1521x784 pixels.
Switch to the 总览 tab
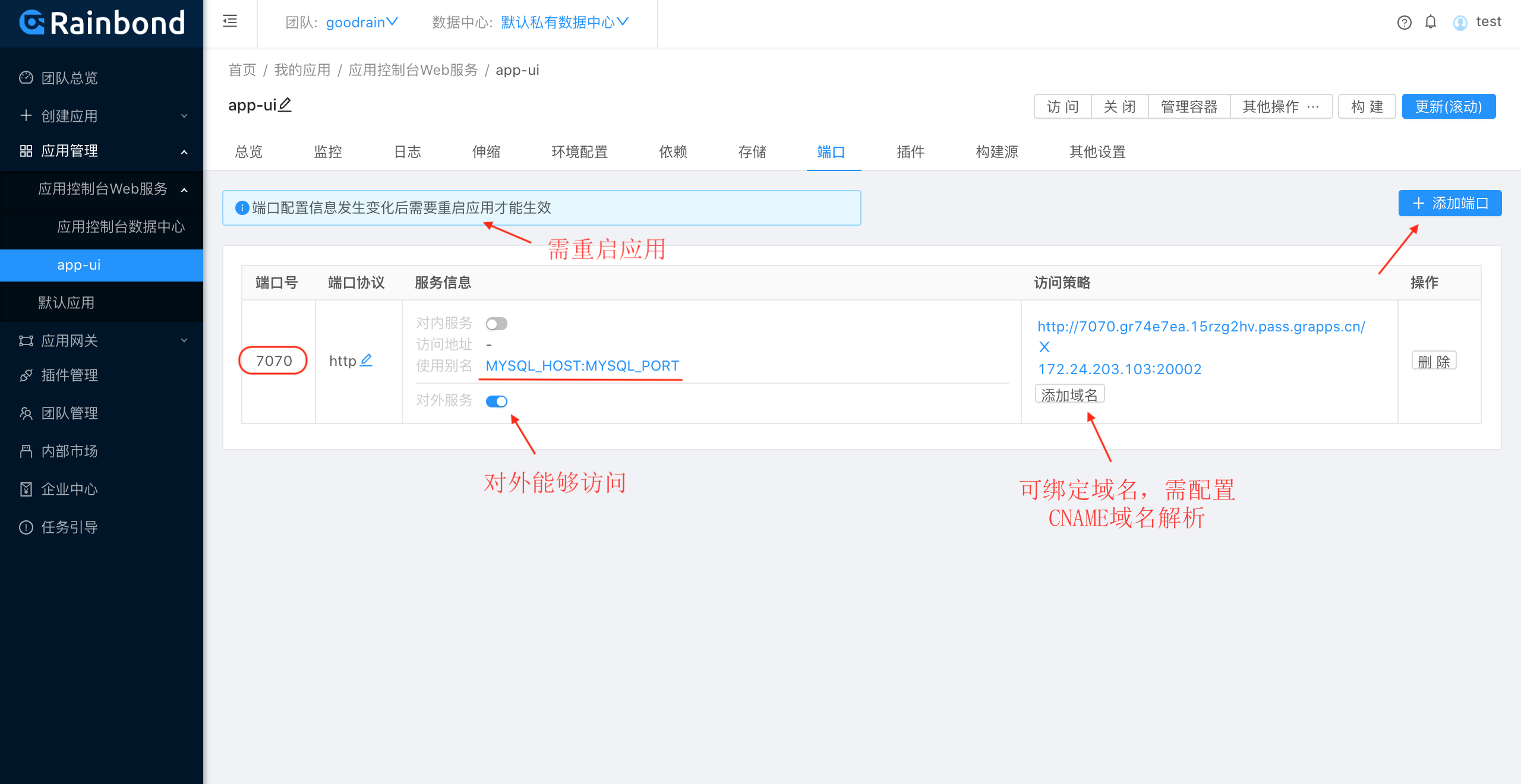(249, 152)
